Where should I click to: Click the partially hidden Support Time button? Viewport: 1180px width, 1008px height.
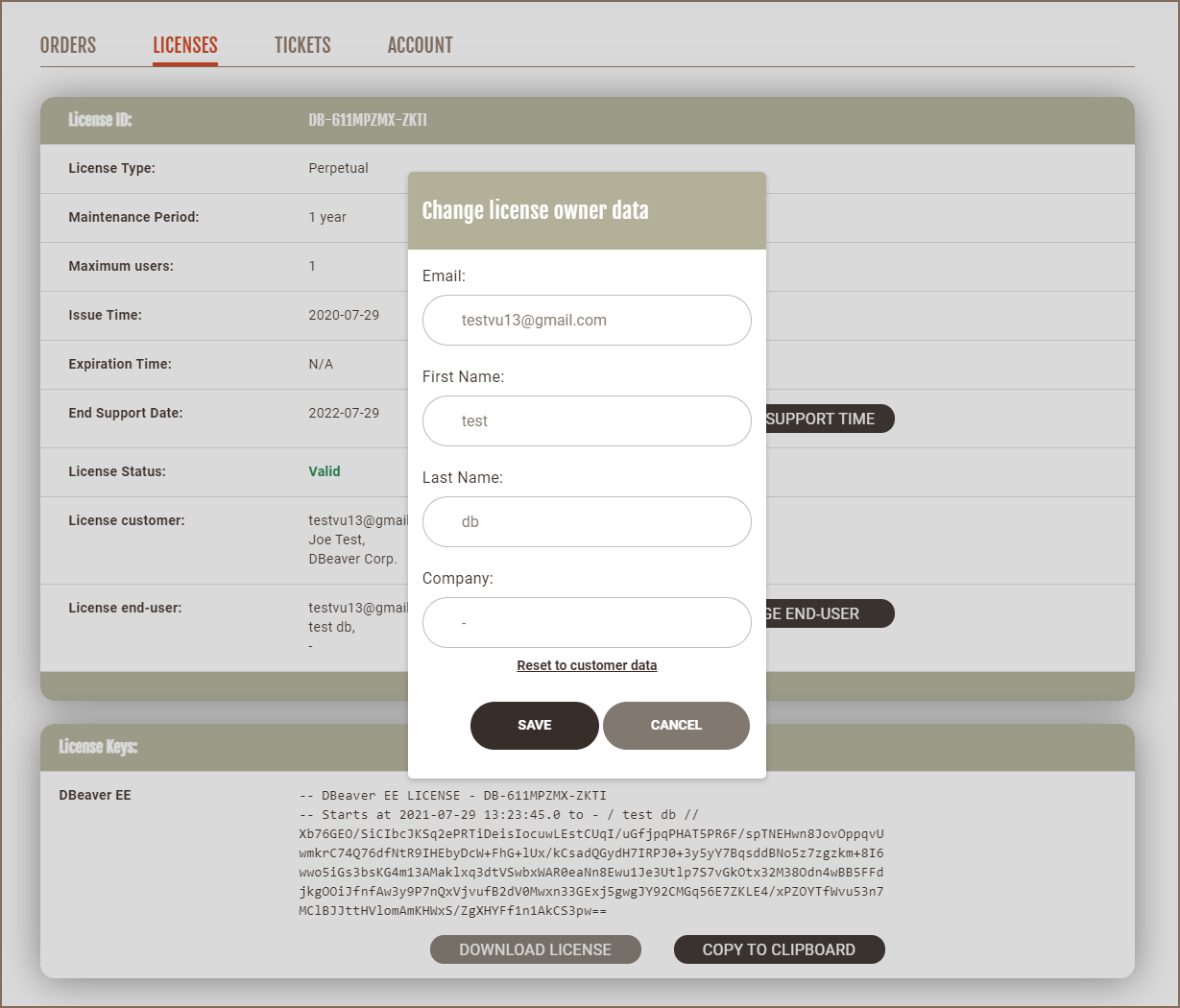pos(829,419)
